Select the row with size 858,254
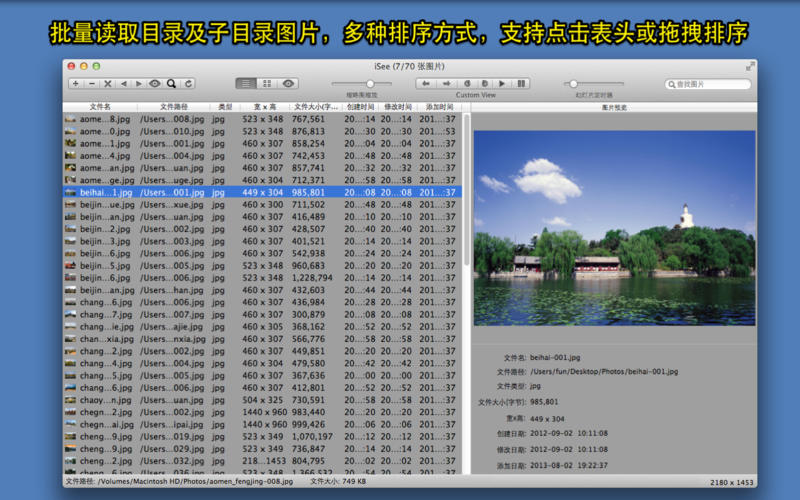The width and height of the screenshot is (800, 500). click(x=262, y=143)
